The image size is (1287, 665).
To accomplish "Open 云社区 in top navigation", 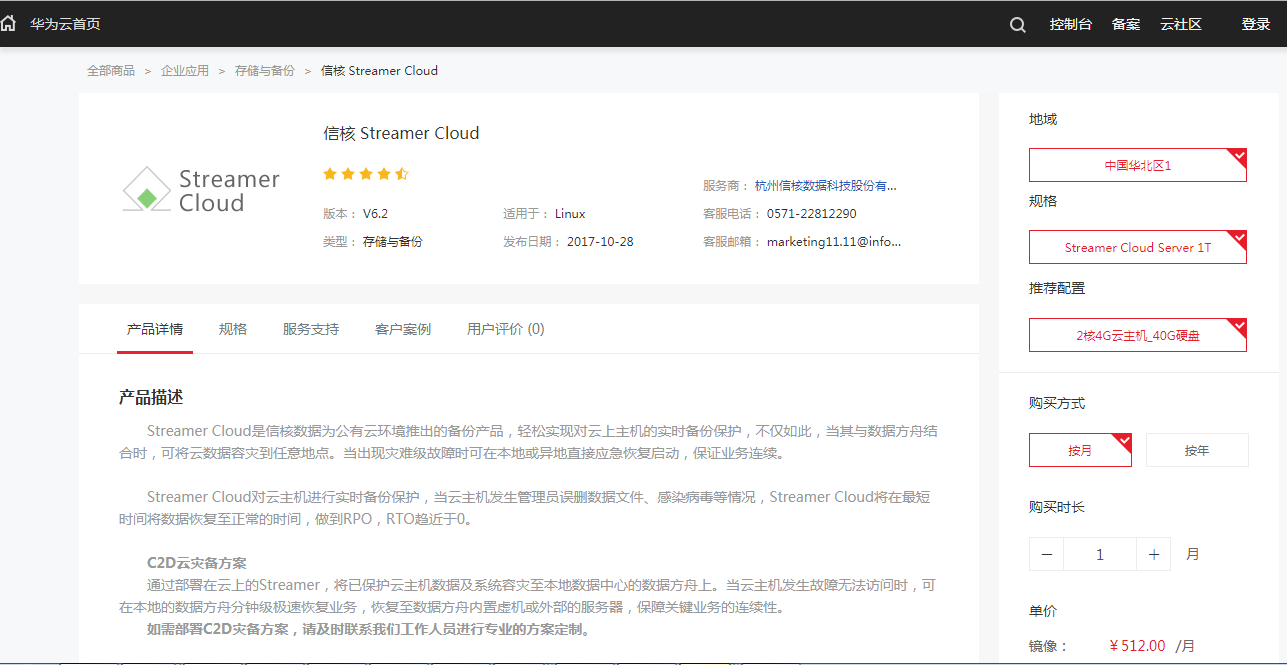I will pos(1181,24).
